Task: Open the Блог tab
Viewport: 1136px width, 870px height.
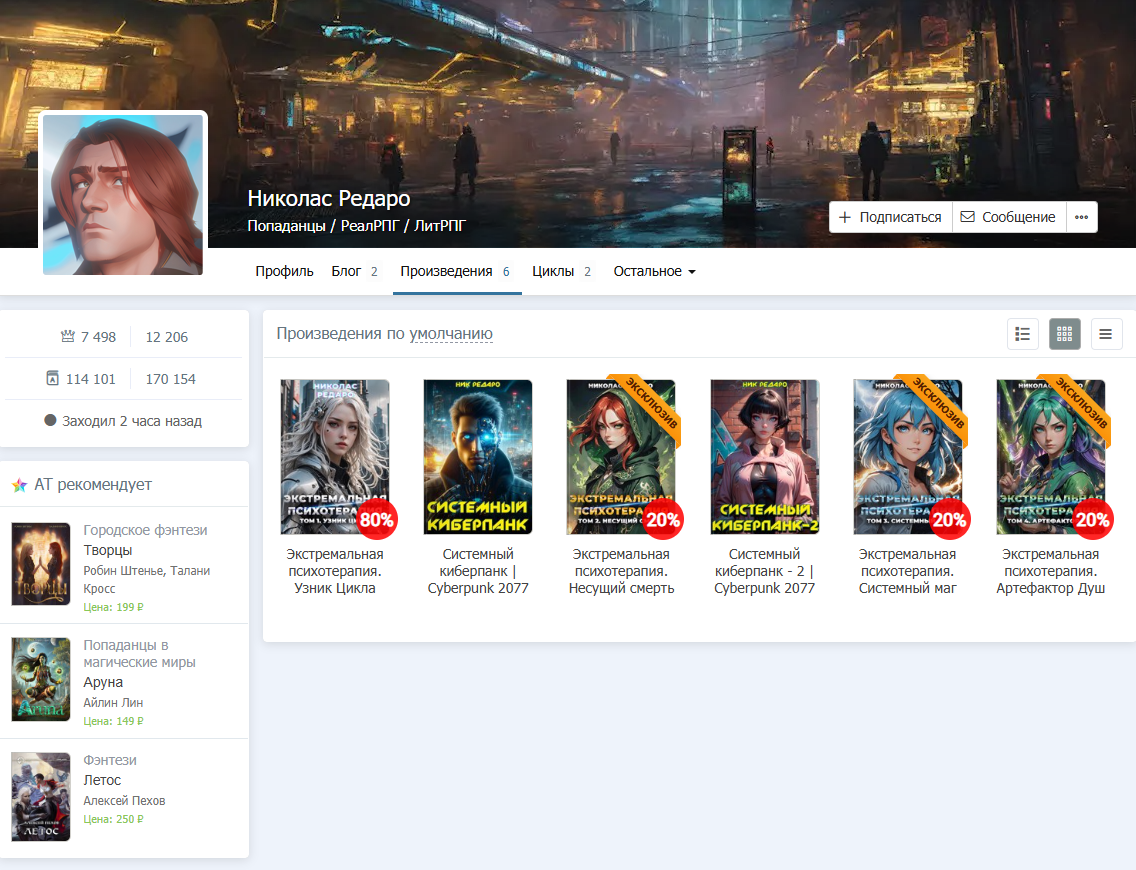Action: (x=346, y=271)
